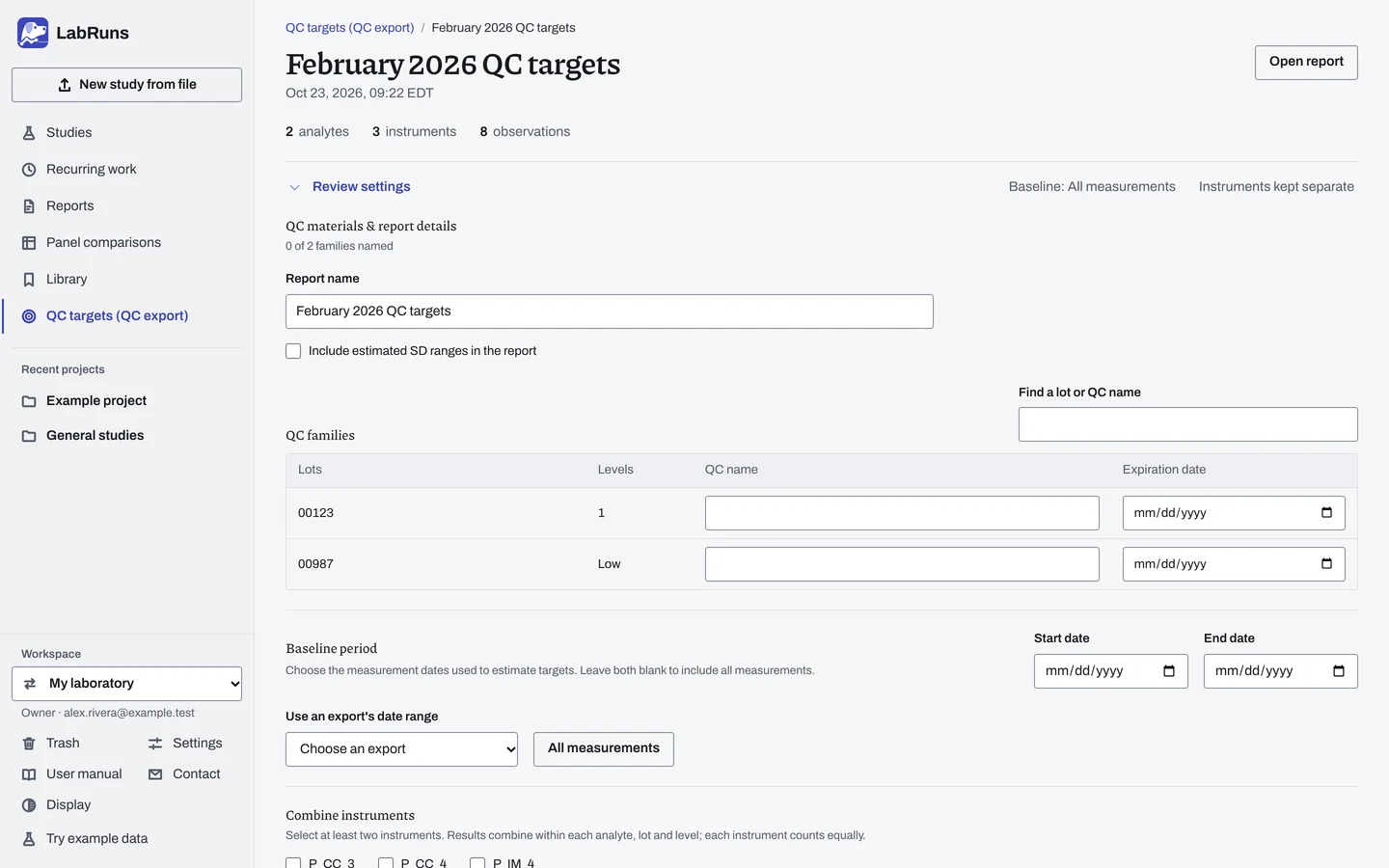Check the P_IM_4 instrument checkbox
Screen dimensions: 1389x868
click(x=477, y=863)
